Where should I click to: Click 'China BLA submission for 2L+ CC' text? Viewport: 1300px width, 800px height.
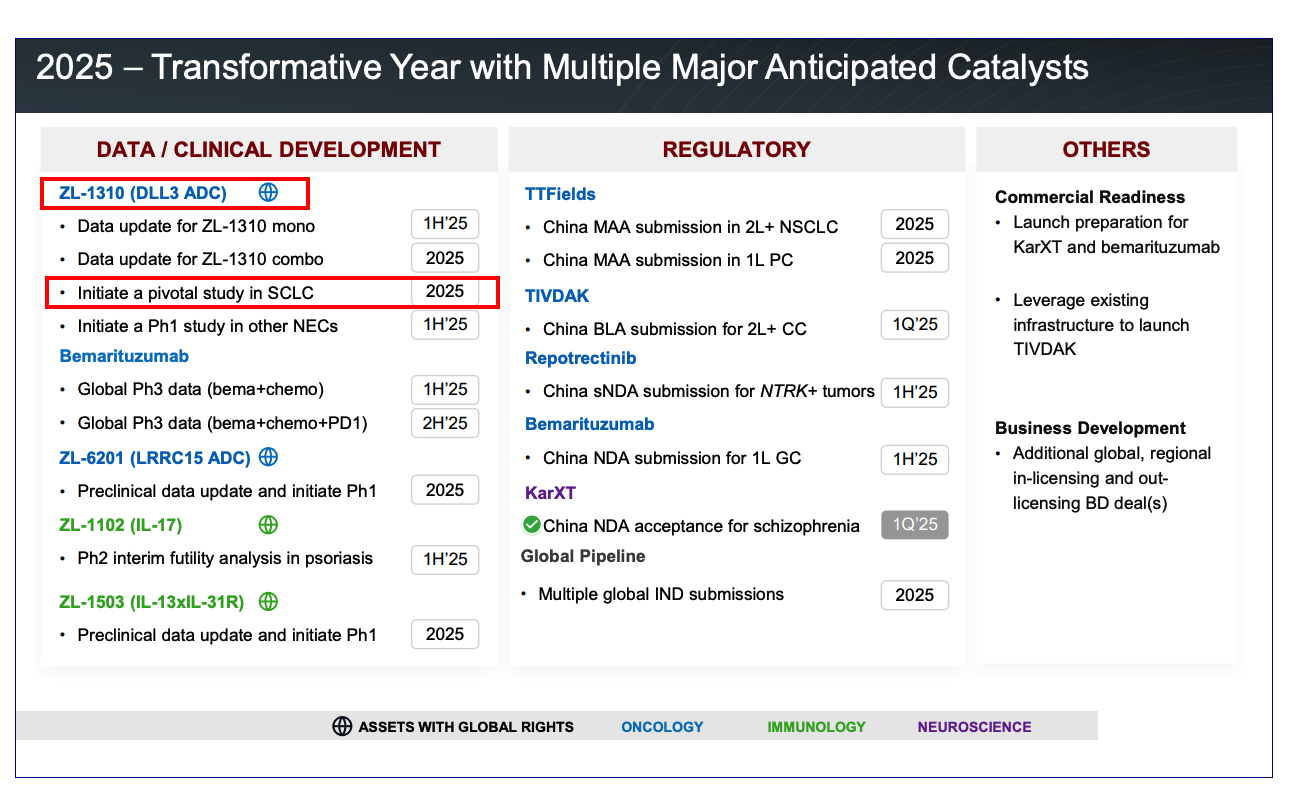pyautogui.click(x=675, y=329)
